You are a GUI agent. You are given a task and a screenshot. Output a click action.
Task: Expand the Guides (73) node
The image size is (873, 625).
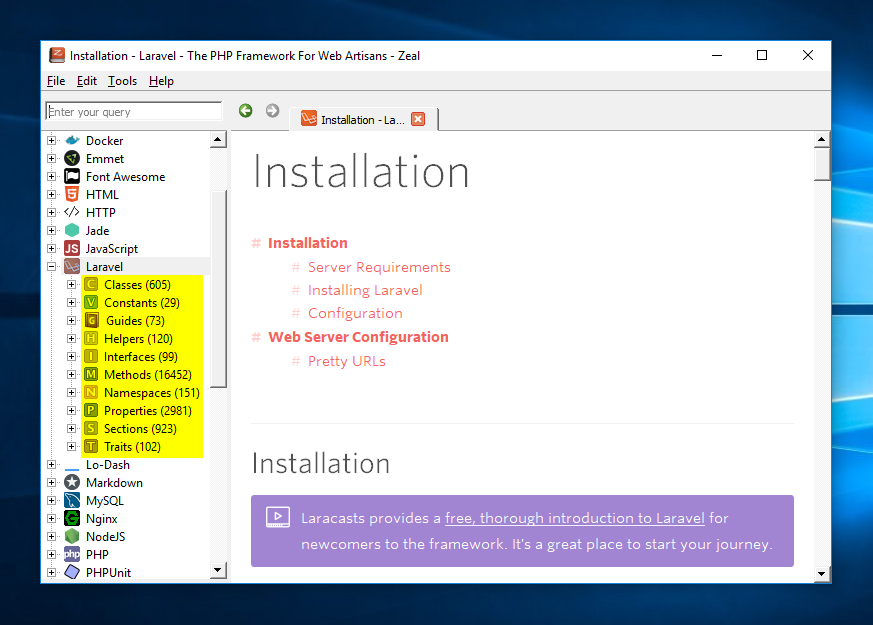click(x=71, y=320)
